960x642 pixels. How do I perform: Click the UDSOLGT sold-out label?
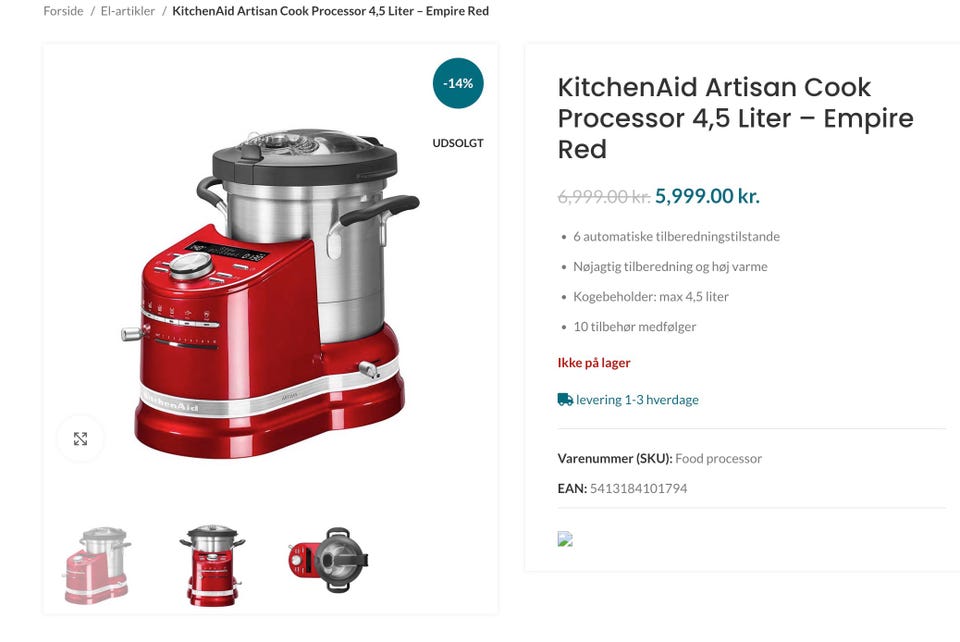pos(458,143)
